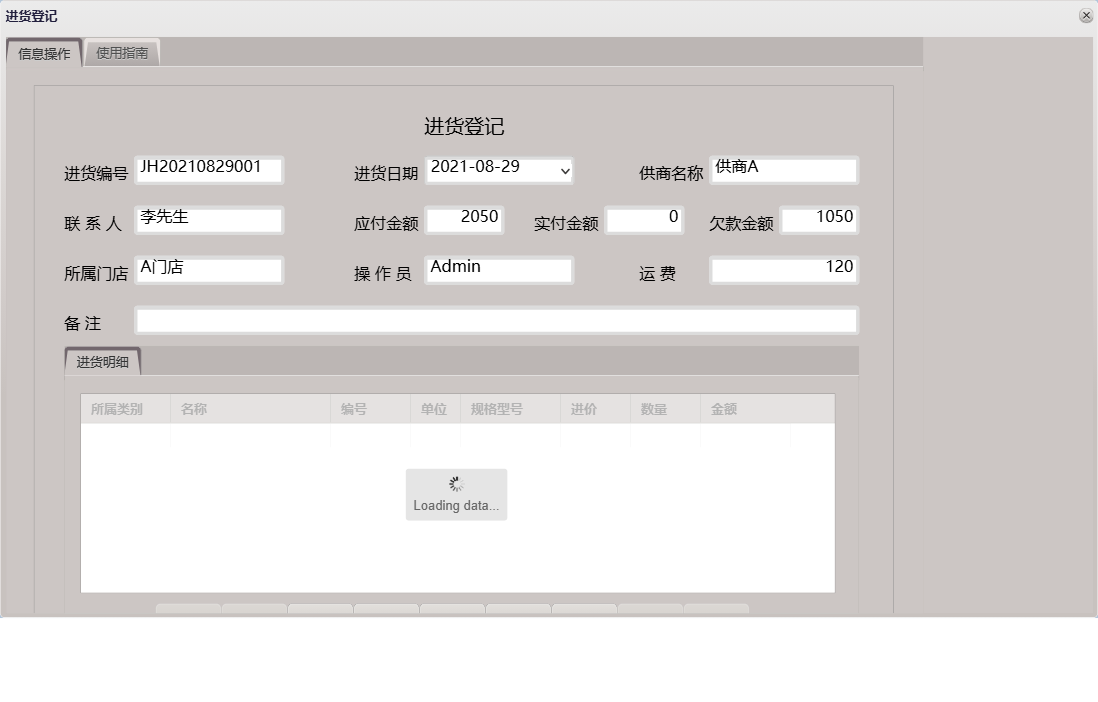Expand the 2021-08-29 date selector arrow
Viewport: 1098px width, 702px height.
[x=563, y=169]
